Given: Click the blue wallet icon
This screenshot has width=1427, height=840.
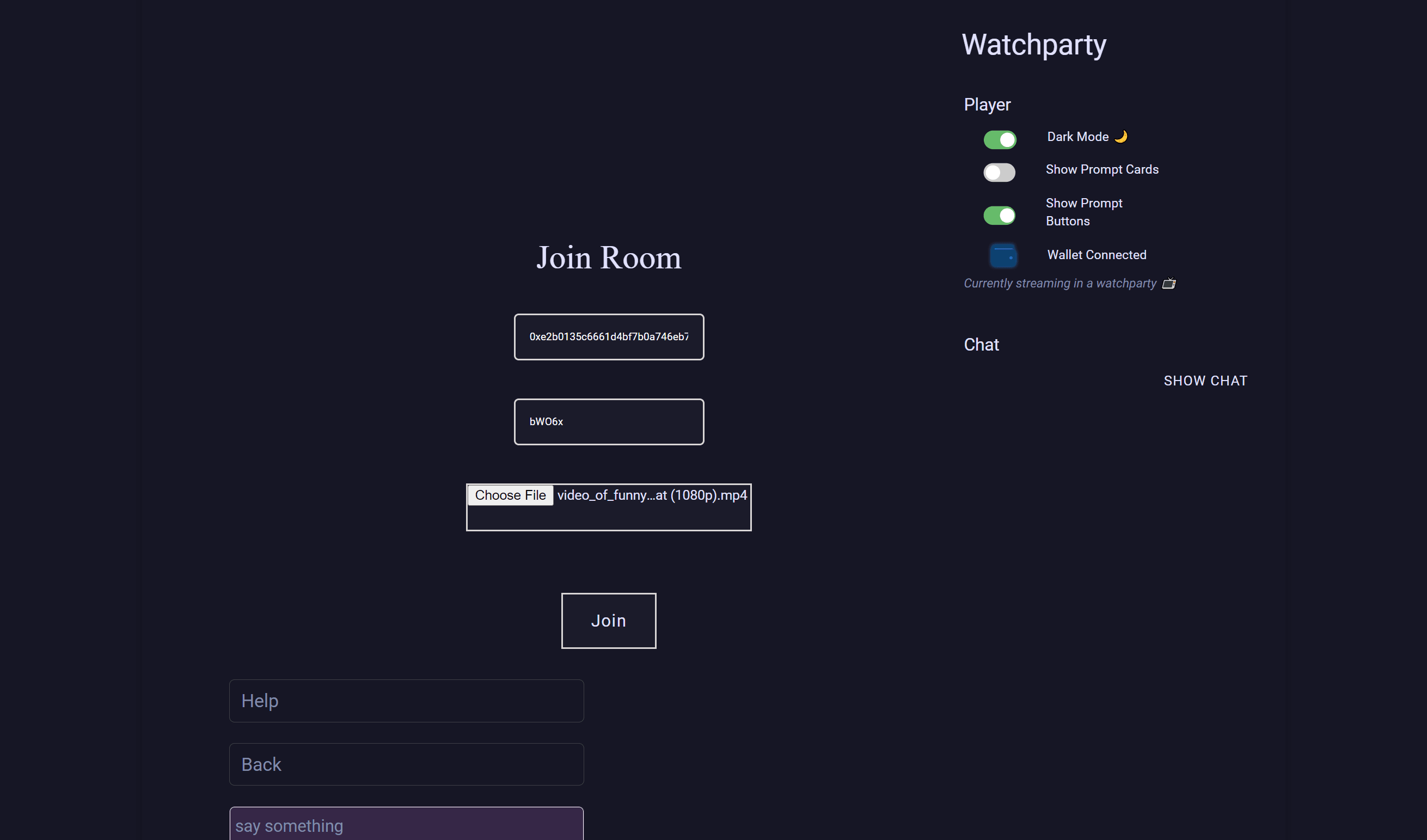Looking at the screenshot, I should (x=1003, y=255).
